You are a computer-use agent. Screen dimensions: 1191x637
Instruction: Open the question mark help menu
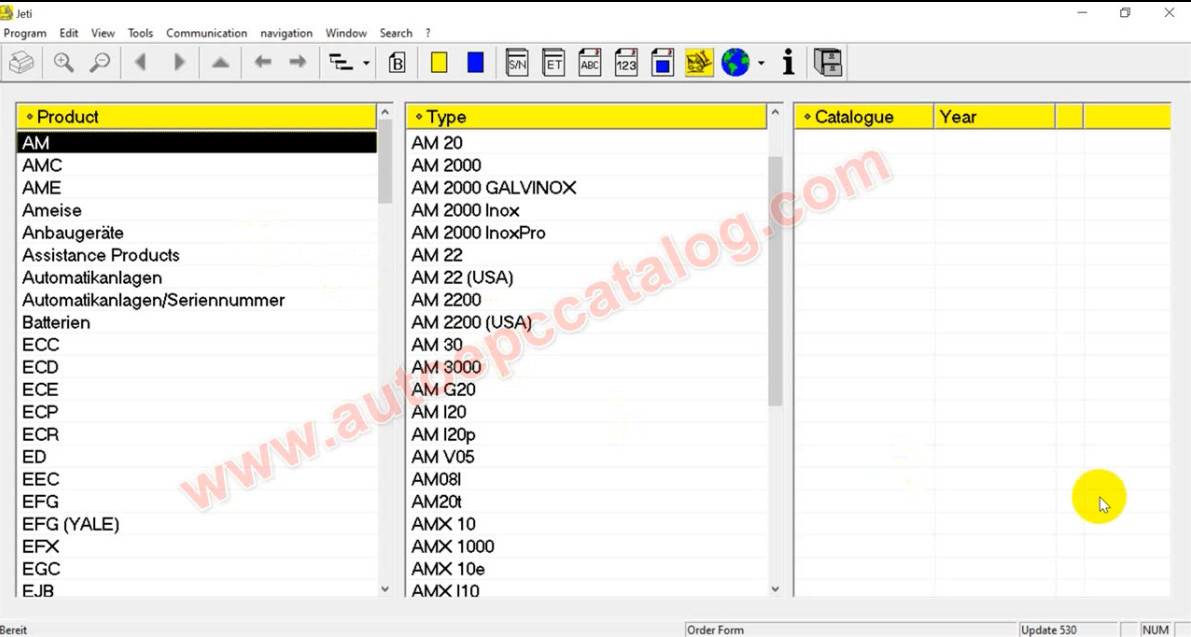click(x=428, y=33)
